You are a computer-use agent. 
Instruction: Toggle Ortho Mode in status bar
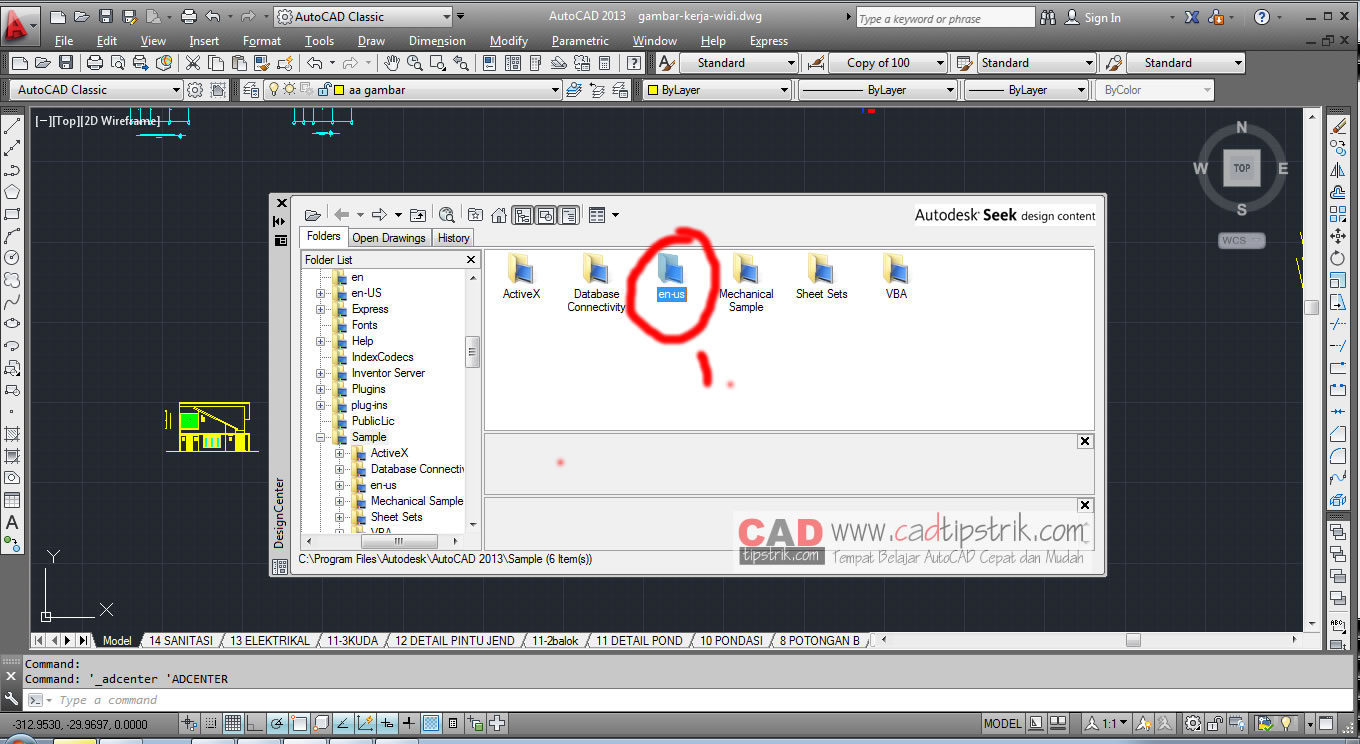[254, 723]
